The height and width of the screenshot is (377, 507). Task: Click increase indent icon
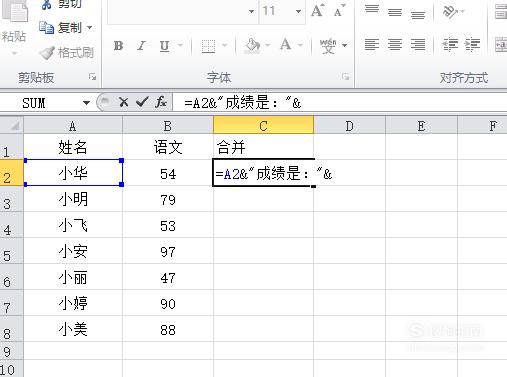point(472,44)
